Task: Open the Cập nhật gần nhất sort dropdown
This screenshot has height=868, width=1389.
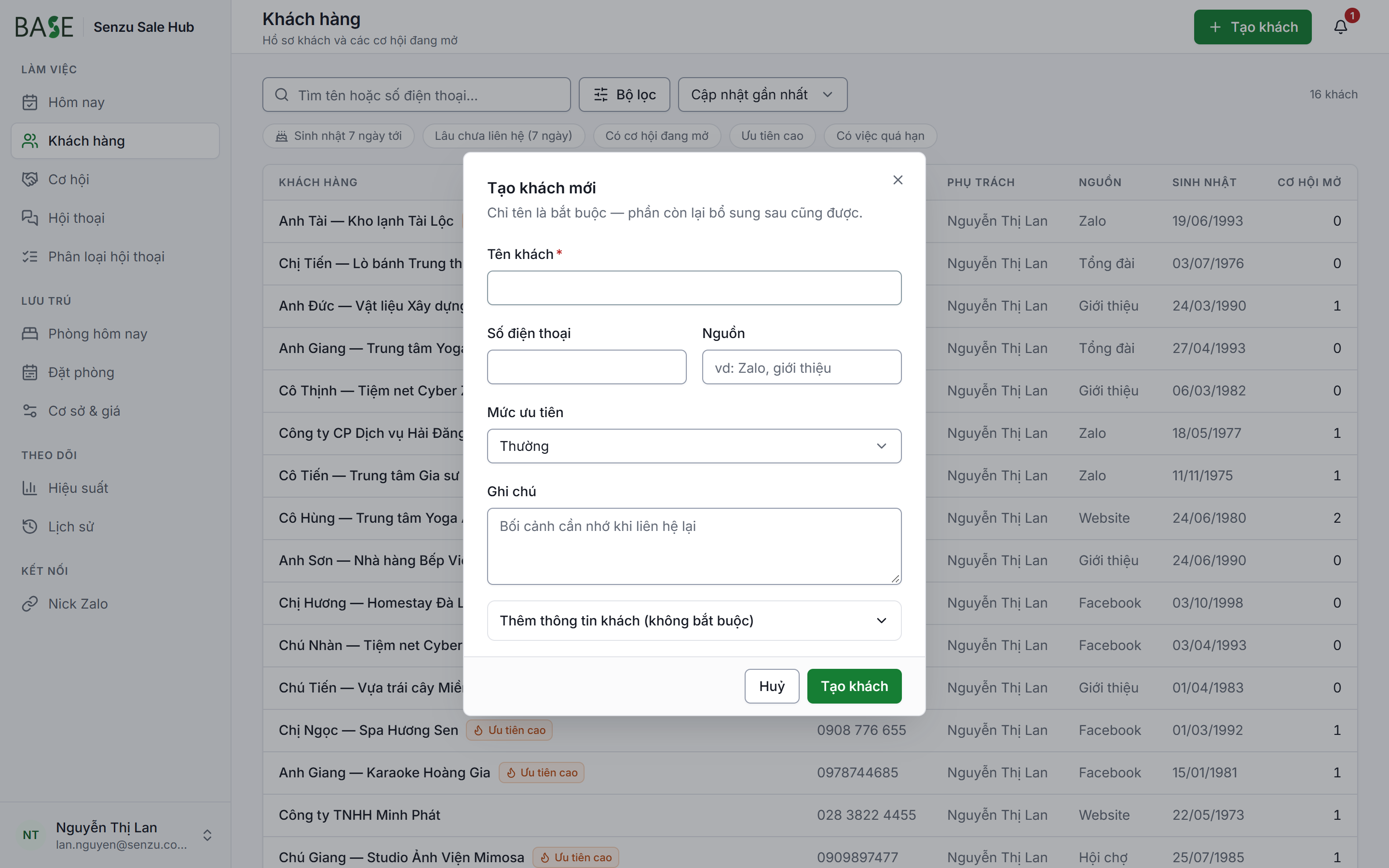Action: tap(762, 95)
